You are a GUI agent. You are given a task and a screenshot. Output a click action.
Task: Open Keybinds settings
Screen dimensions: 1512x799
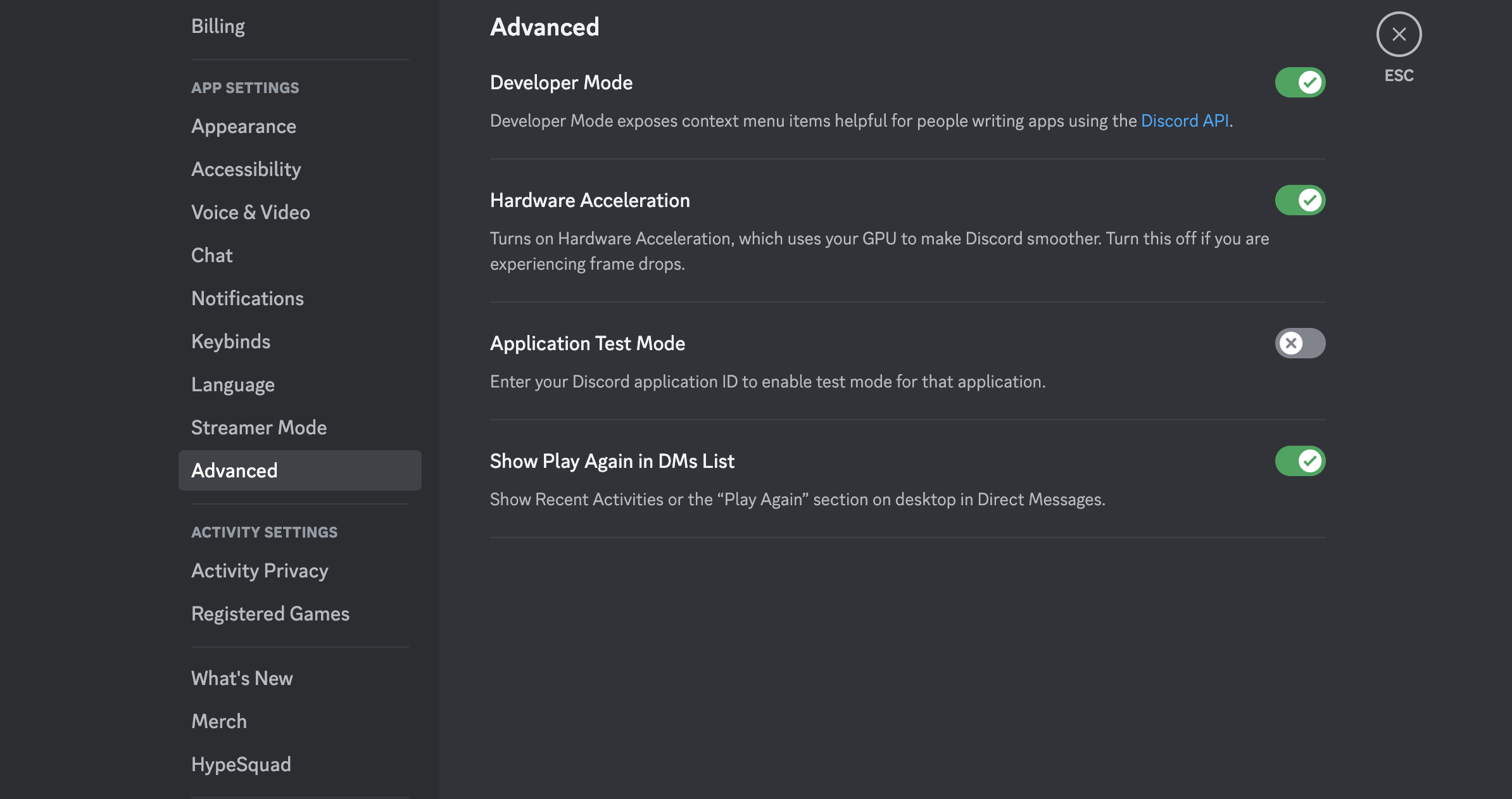pos(231,341)
